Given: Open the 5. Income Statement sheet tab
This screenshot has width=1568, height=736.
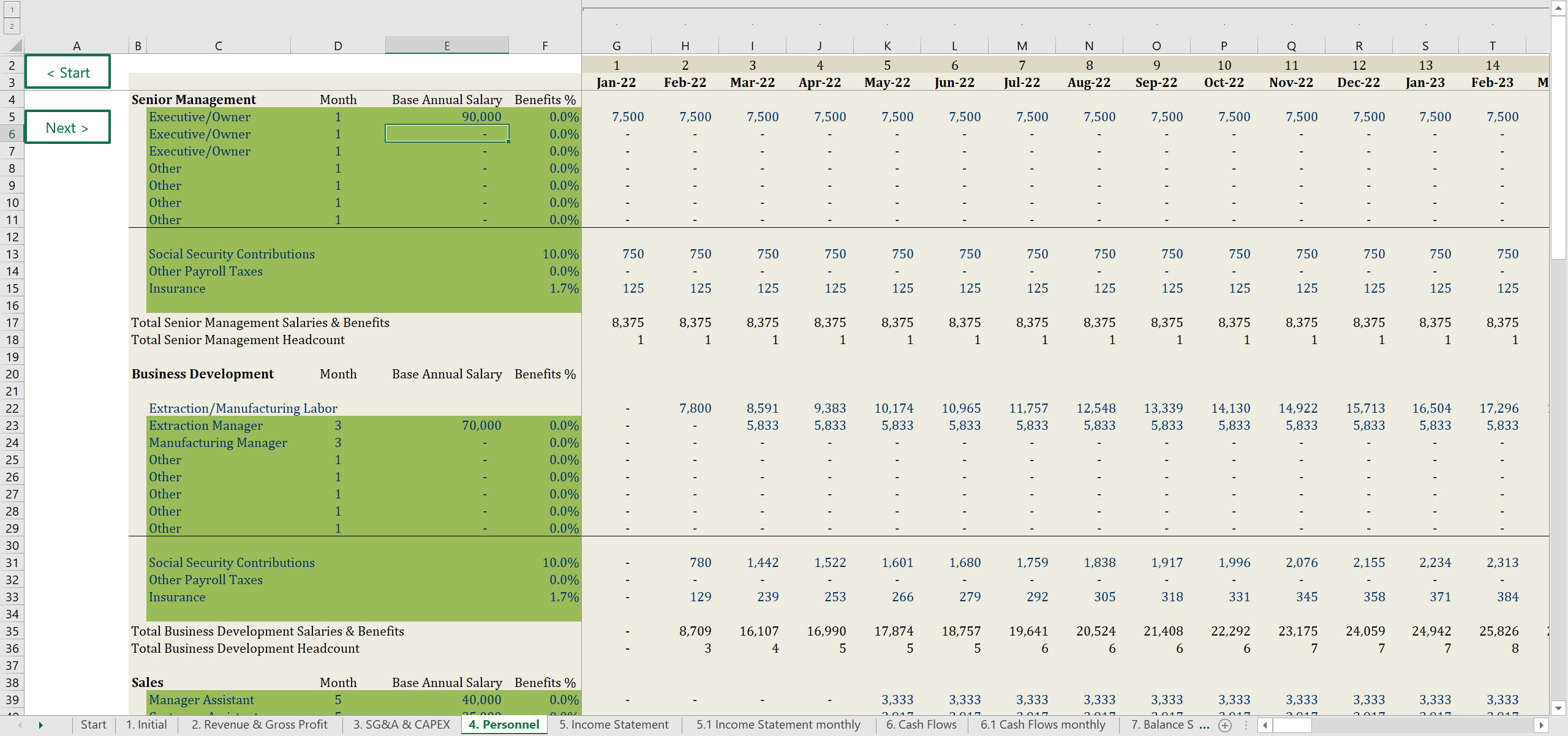Looking at the screenshot, I should pyautogui.click(x=613, y=725).
